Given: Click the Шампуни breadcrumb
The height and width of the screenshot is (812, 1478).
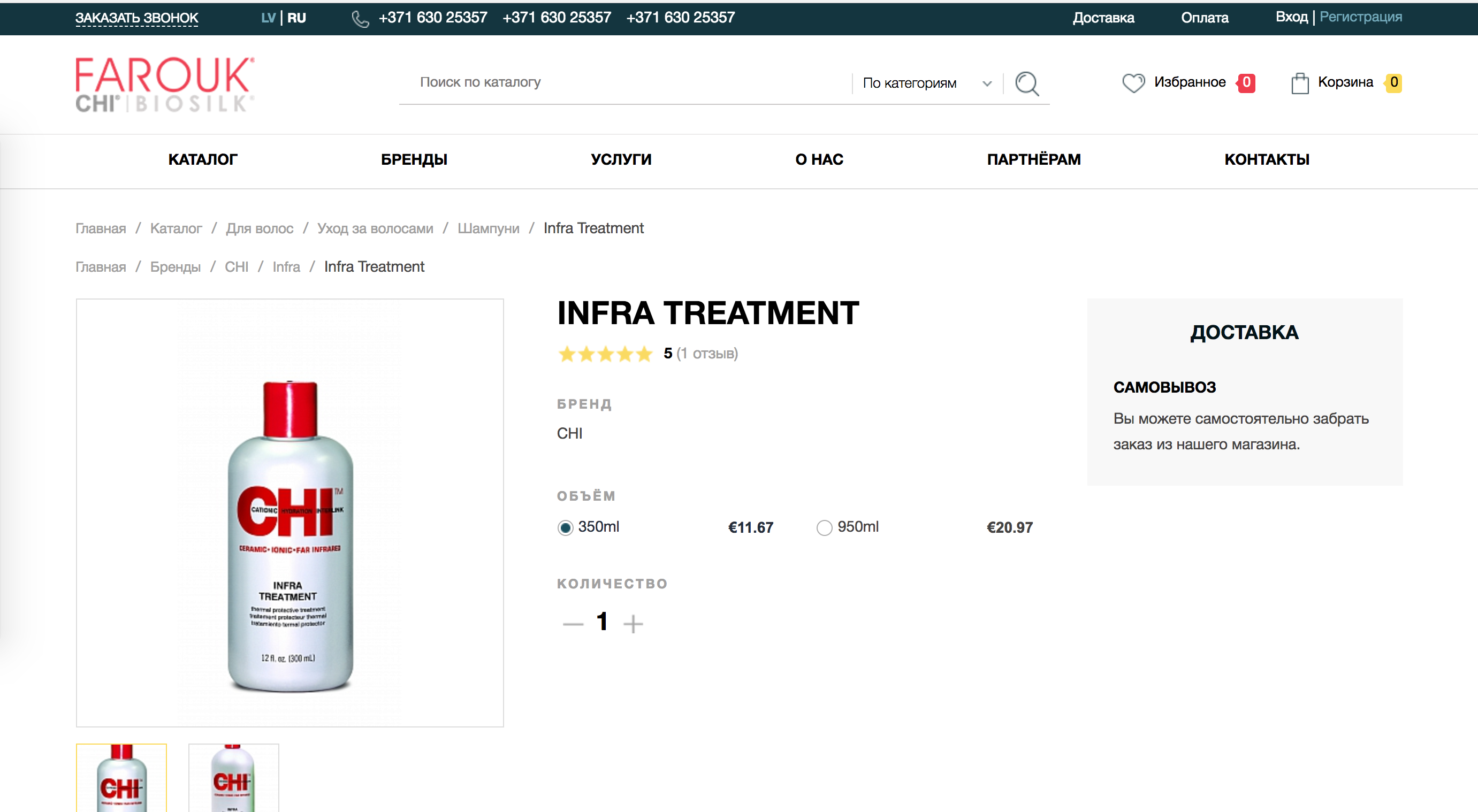Looking at the screenshot, I should pos(488,228).
